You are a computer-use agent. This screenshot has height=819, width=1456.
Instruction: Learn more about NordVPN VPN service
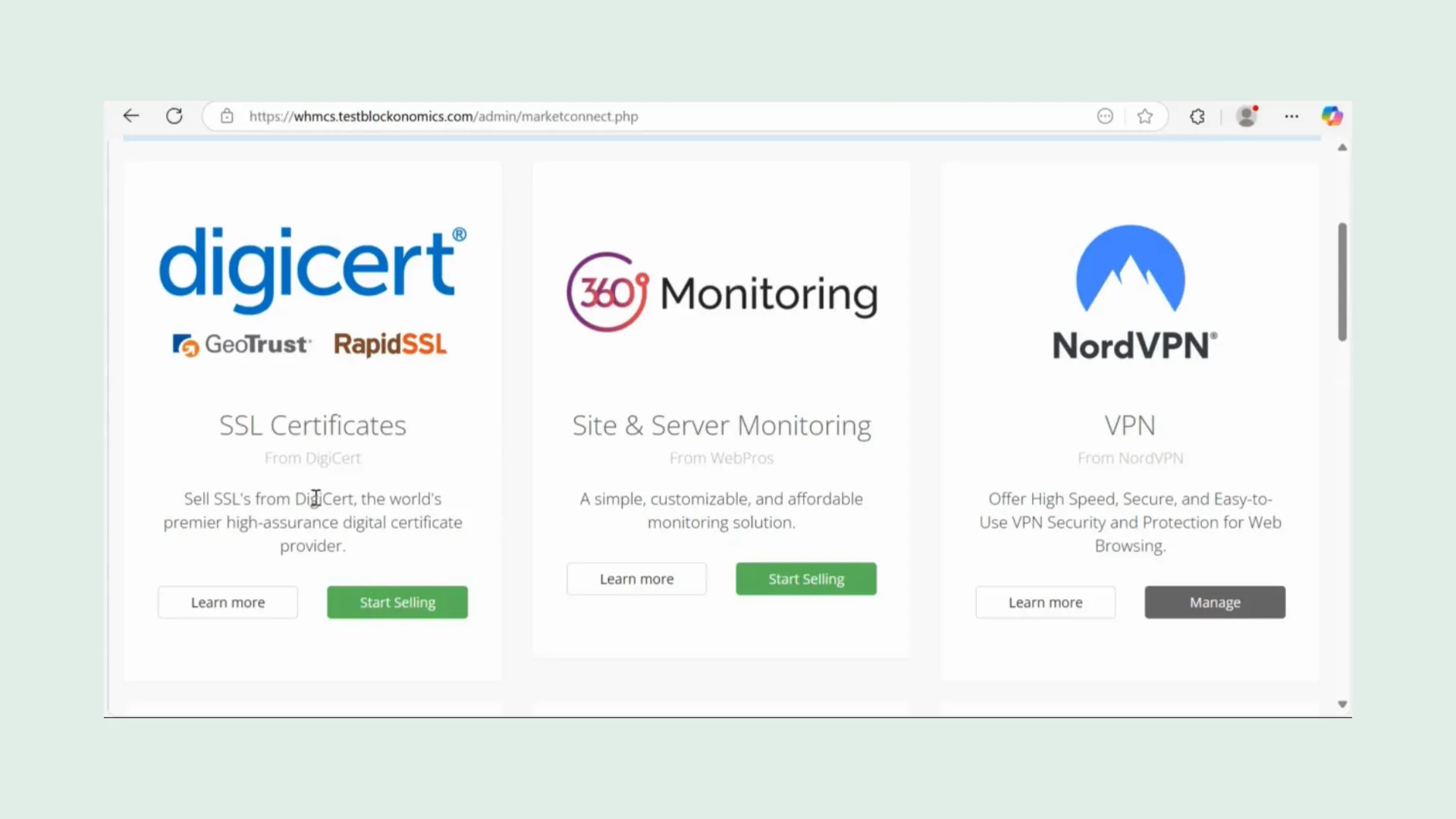pyautogui.click(x=1046, y=601)
